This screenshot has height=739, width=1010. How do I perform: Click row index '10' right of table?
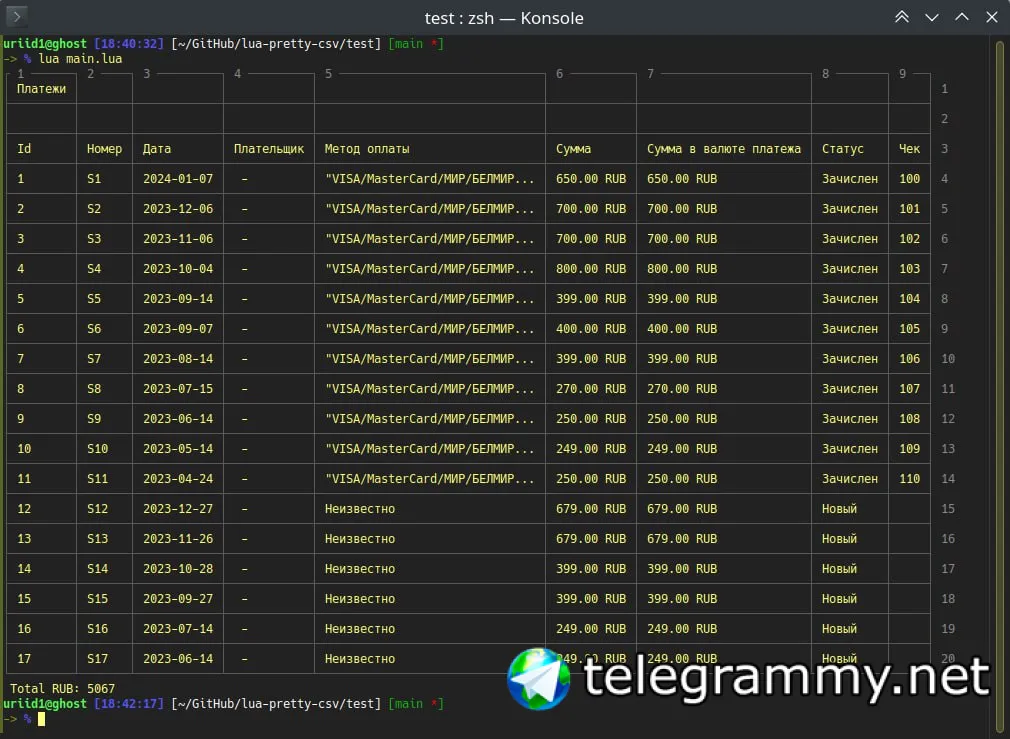(x=948, y=358)
